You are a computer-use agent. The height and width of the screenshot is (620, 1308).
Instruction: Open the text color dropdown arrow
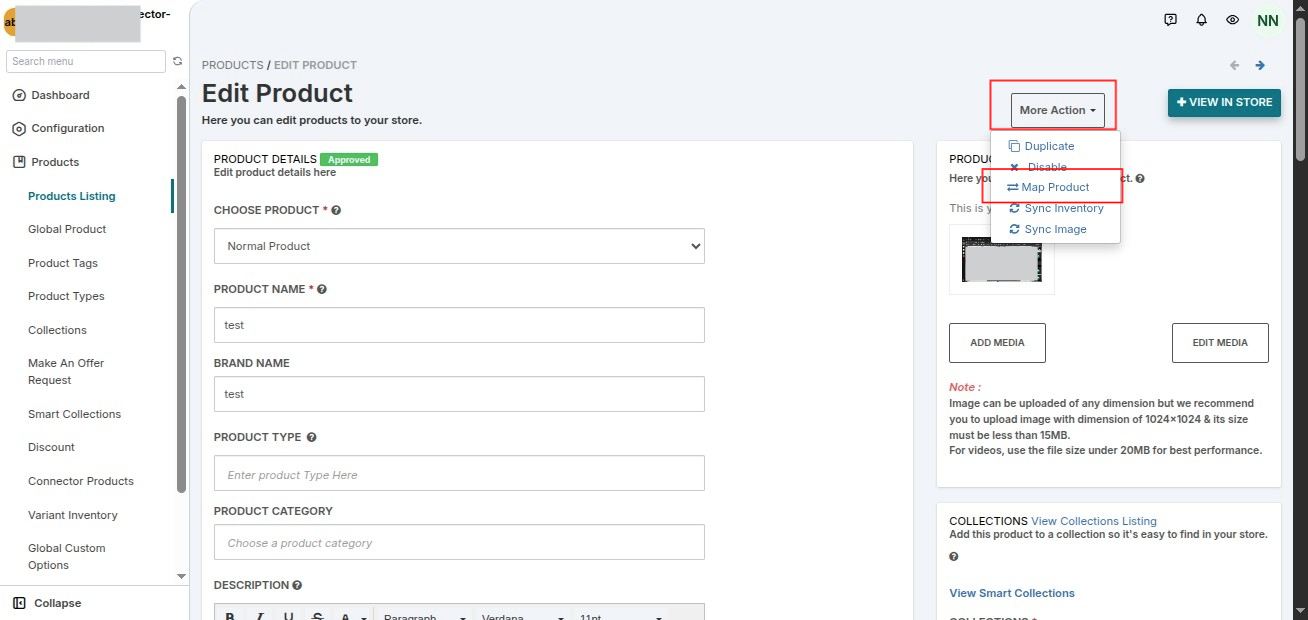pyautogui.click(x=365, y=618)
